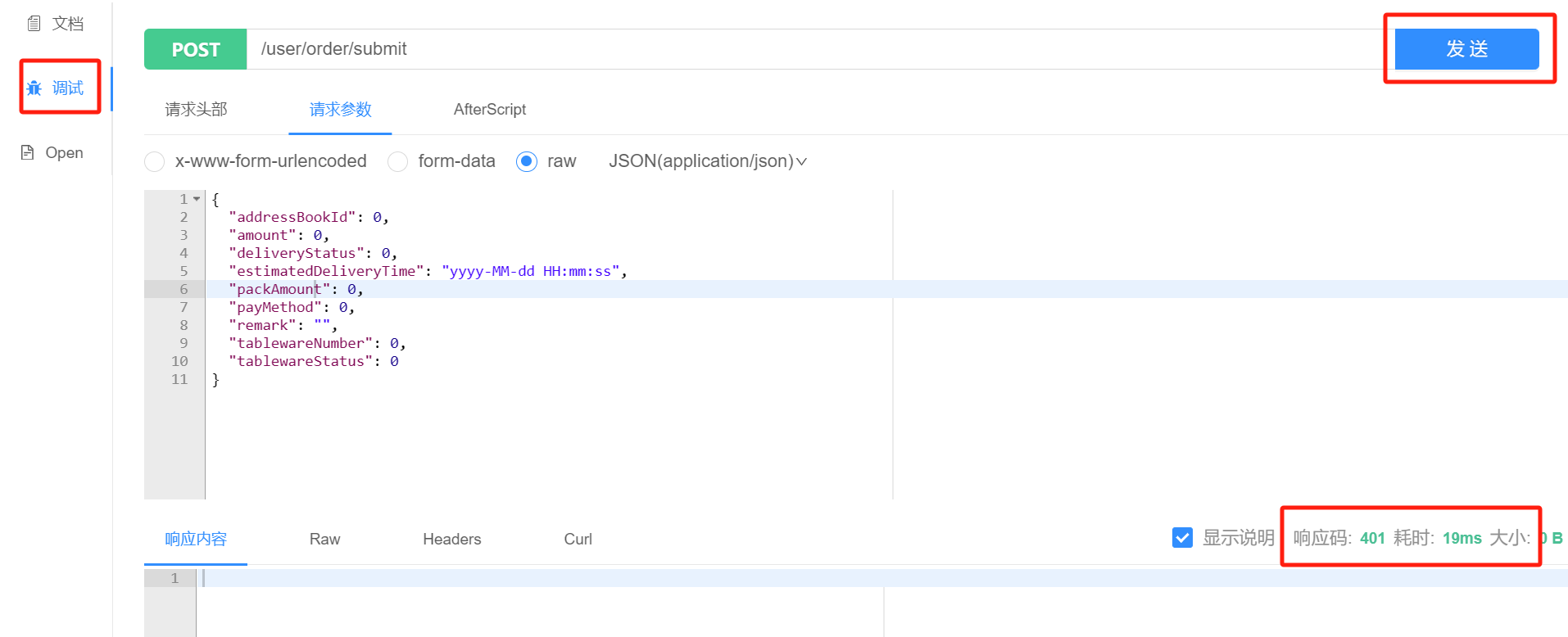Click the "estimatedDeliveryTime" key in editor

pyautogui.click(x=326, y=271)
